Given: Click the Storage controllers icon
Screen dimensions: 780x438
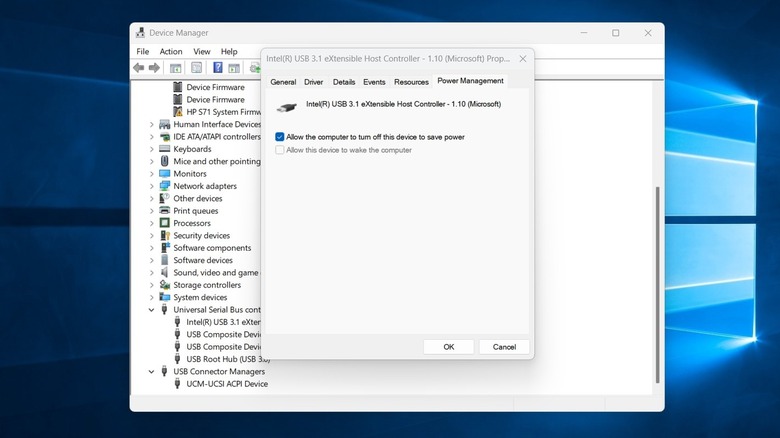Looking at the screenshot, I should point(165,285).
